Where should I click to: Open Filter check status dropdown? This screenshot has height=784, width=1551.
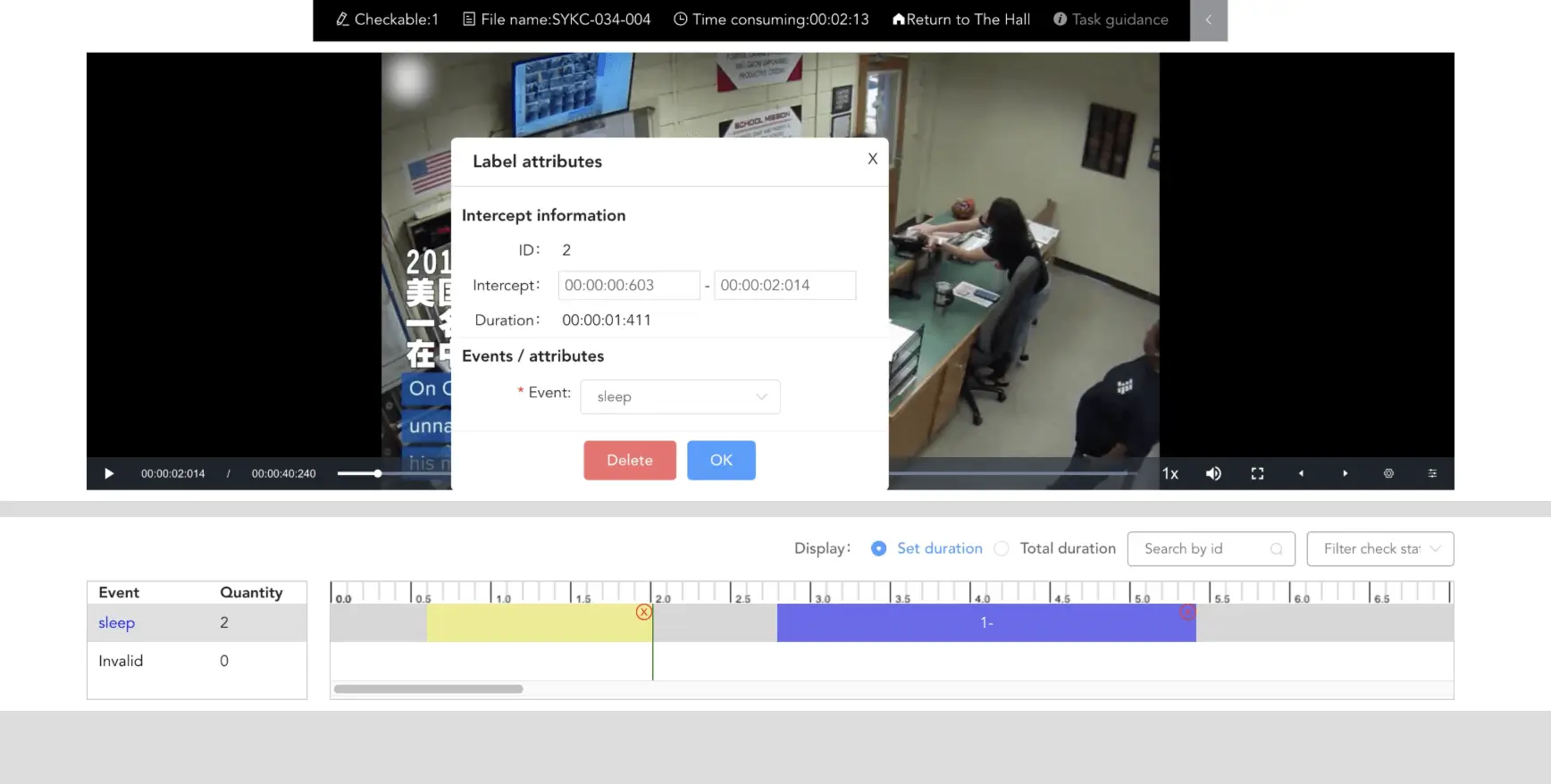[1379, 548]
